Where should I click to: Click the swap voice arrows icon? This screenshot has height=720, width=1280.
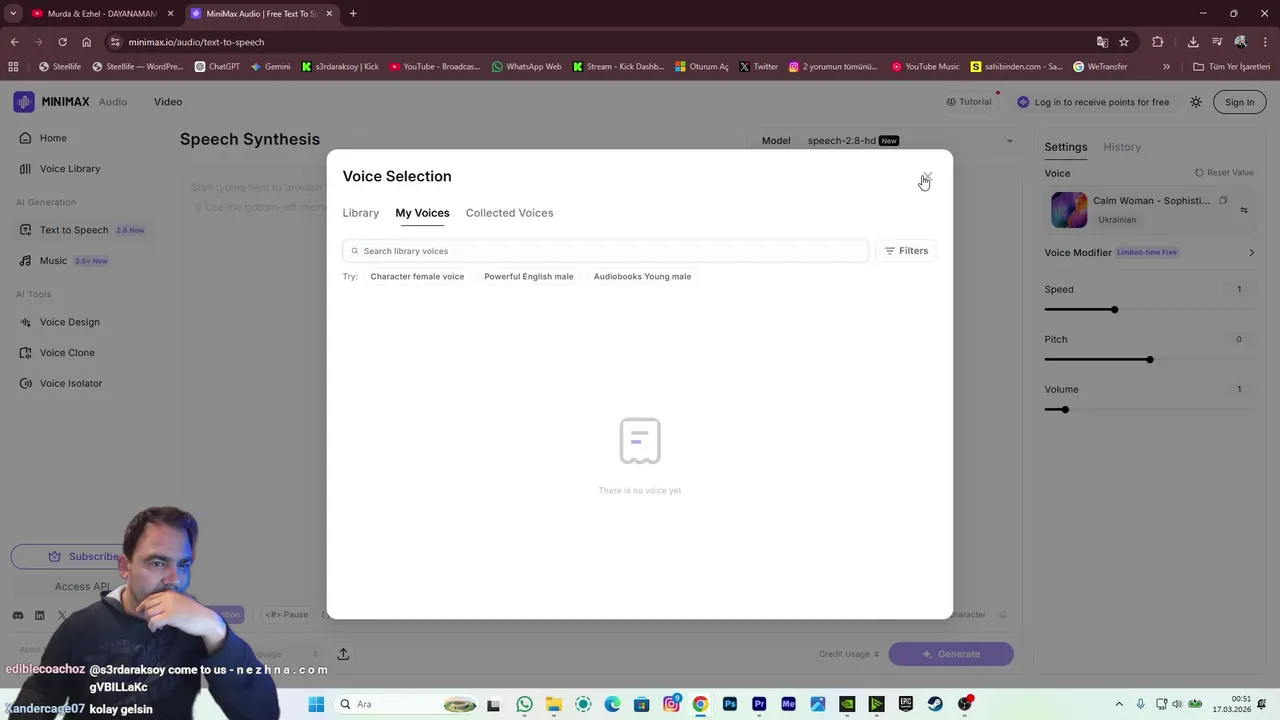pyautogui.click(x=1244, y=210)
